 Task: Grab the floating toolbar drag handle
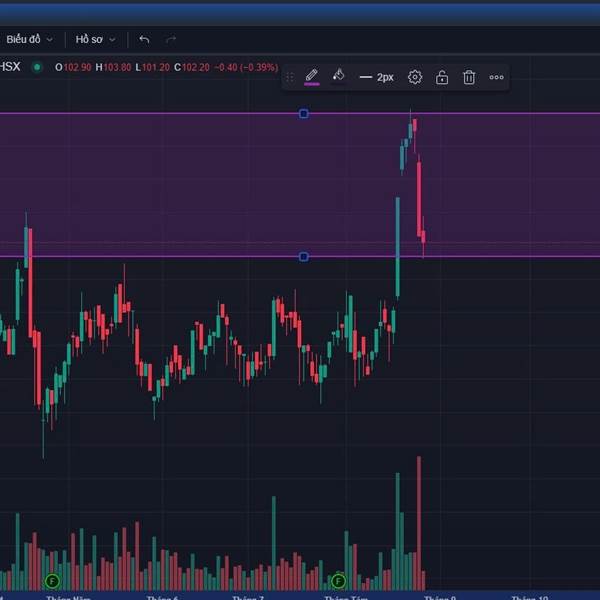coord(290,77)
